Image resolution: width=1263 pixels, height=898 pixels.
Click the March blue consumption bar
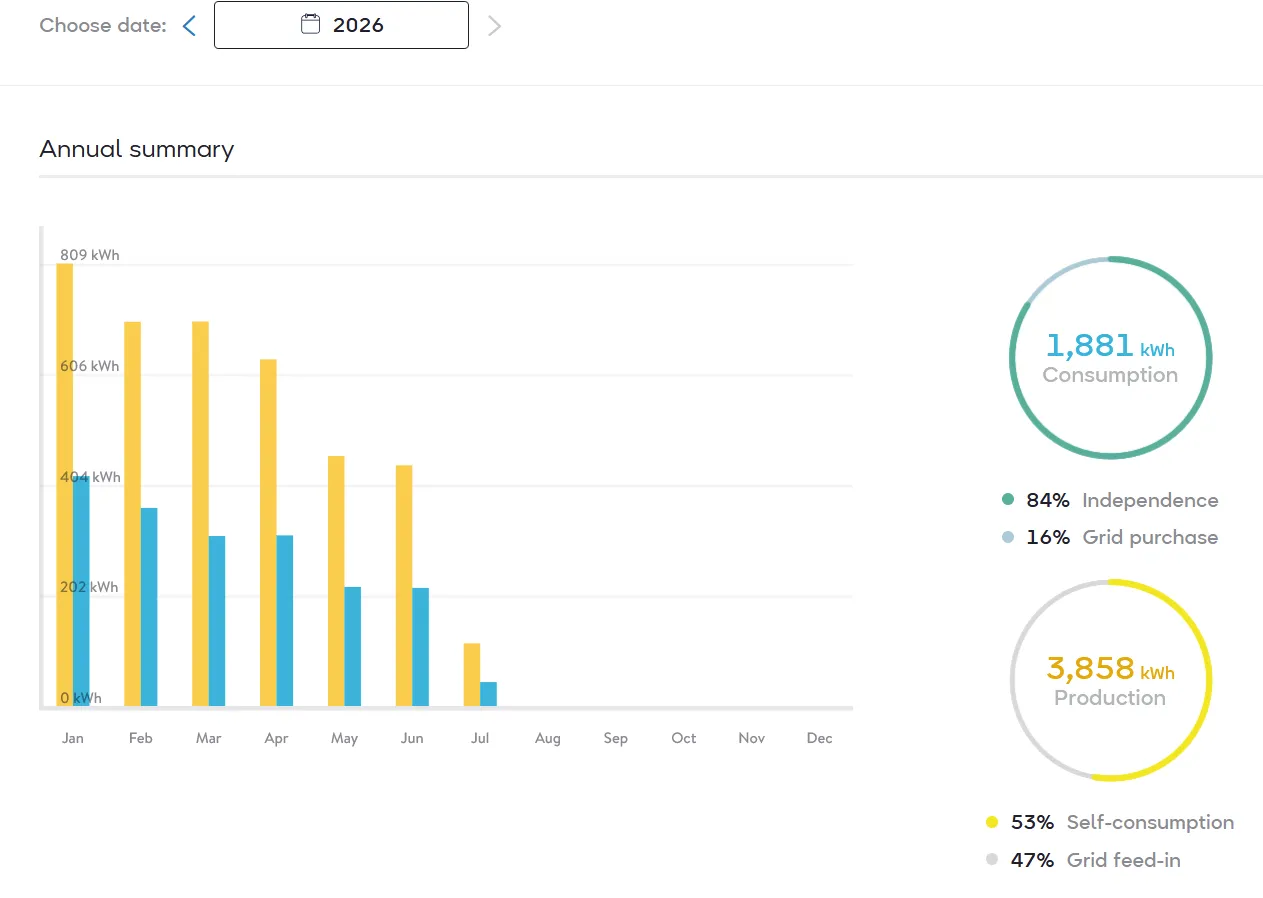click(217, 621)
